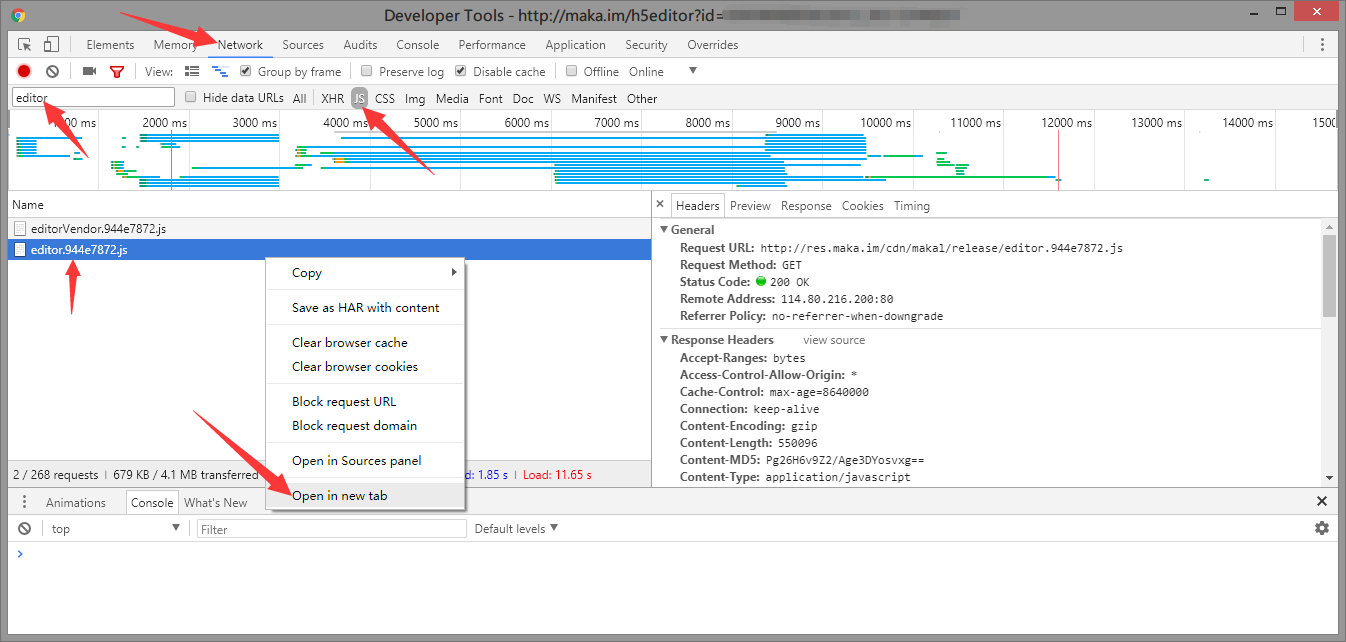Choose Save as HAR with content
1346x642 pixels.
365,307
